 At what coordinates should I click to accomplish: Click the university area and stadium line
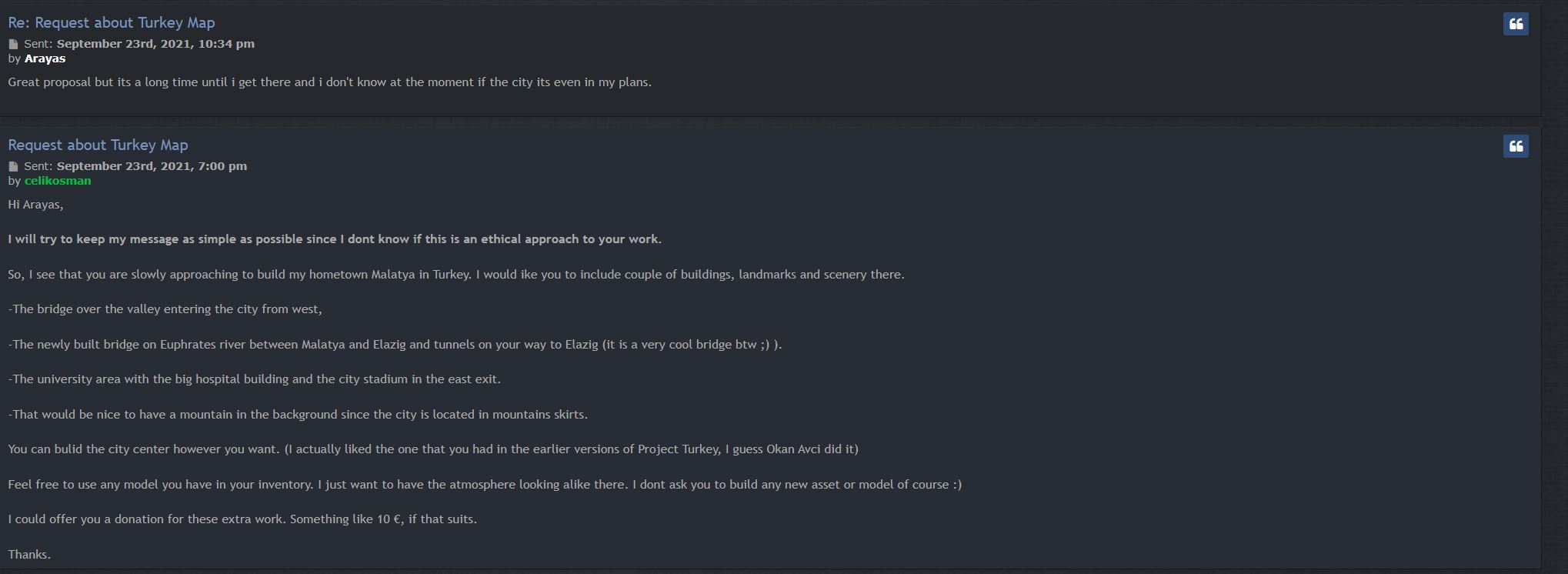tap(254, 379)
